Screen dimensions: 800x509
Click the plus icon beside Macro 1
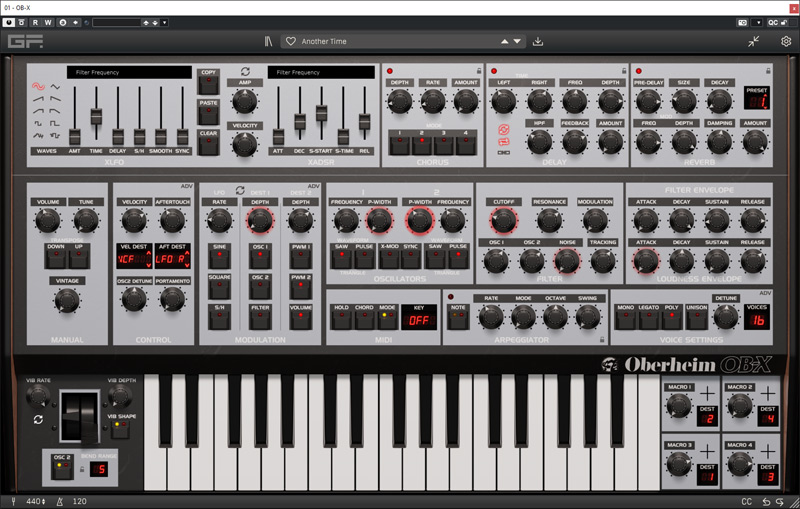707,393
